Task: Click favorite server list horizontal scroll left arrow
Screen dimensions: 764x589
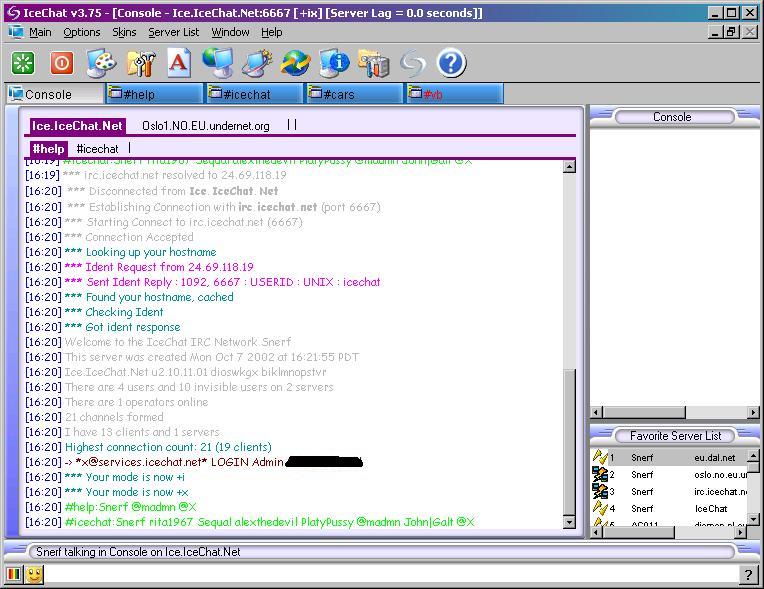Action: click(596, 532)
